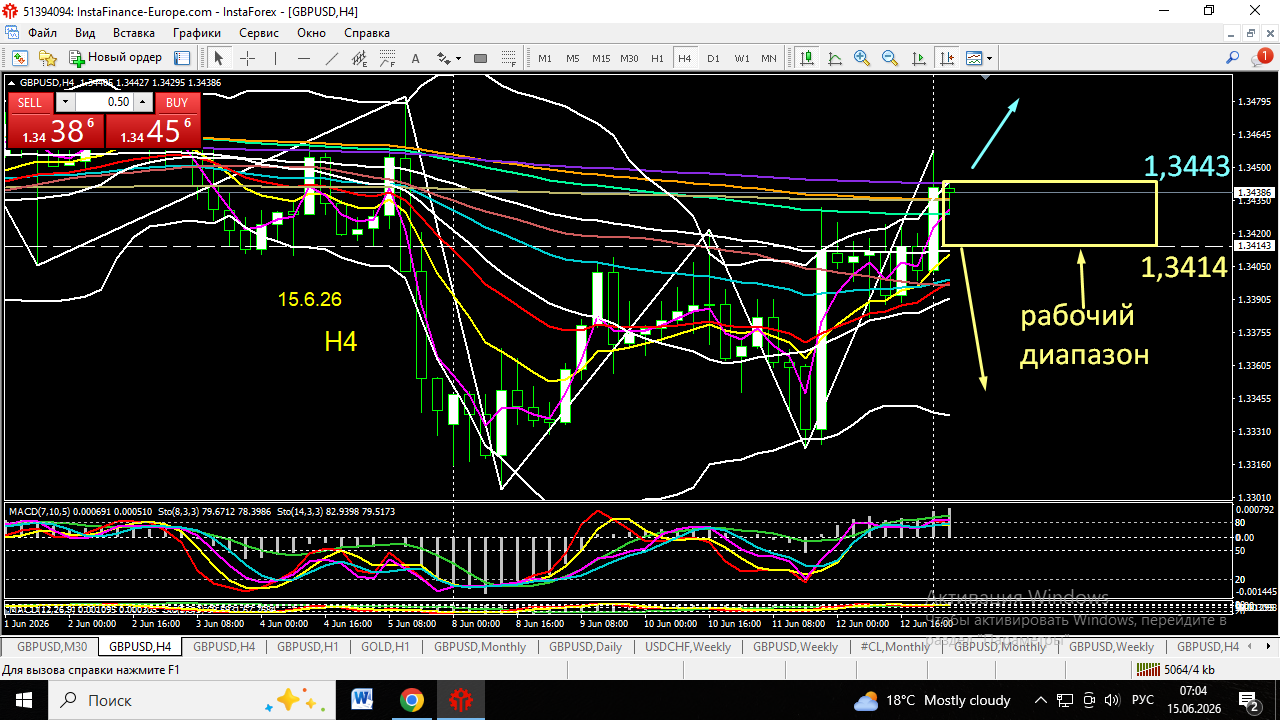Click the large 1.34 38 sell price
The width and height of the screenshot is (1280, 720).
coord(57,130)
